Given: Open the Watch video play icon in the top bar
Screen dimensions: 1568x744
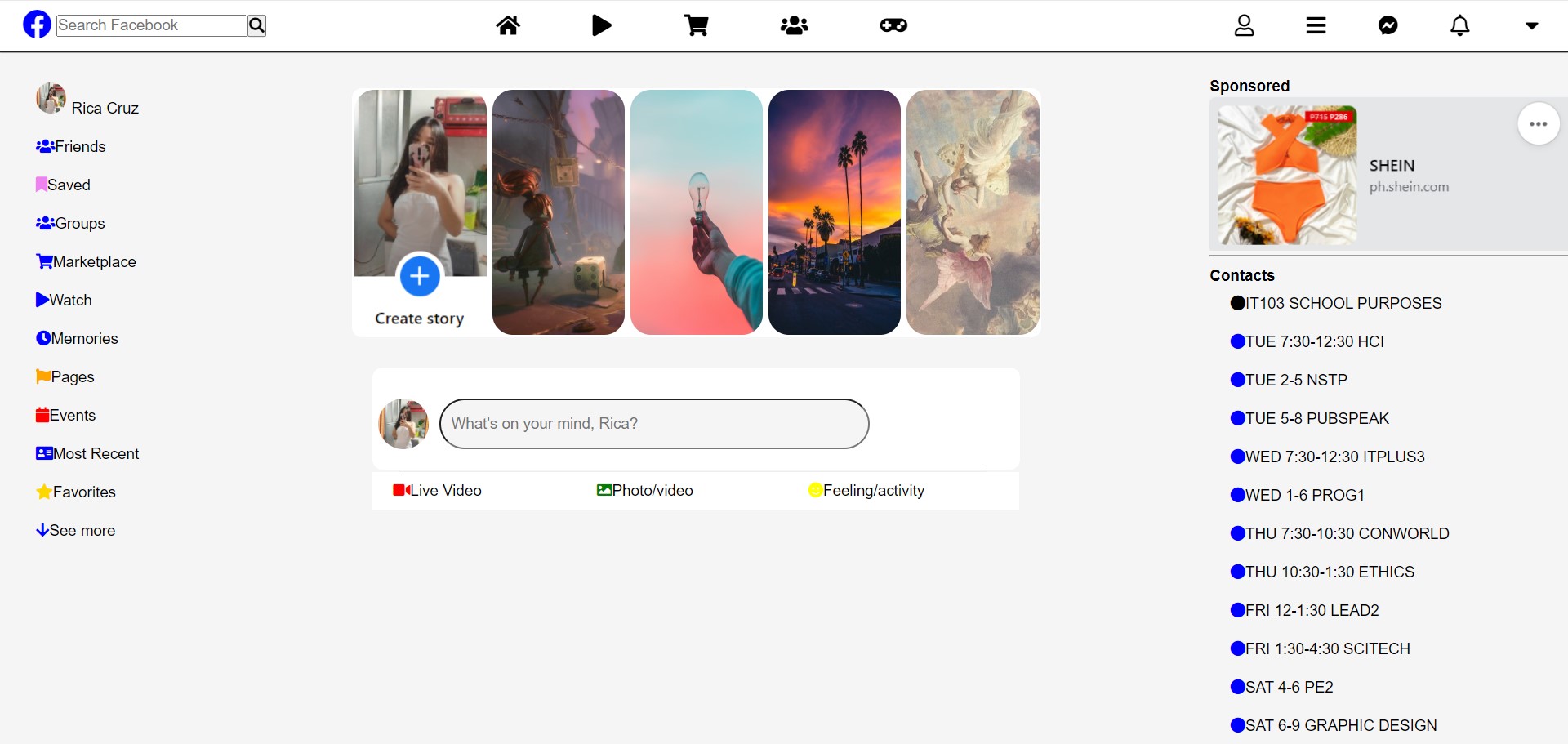Looking at the screenshot, I should coord(602,26).
